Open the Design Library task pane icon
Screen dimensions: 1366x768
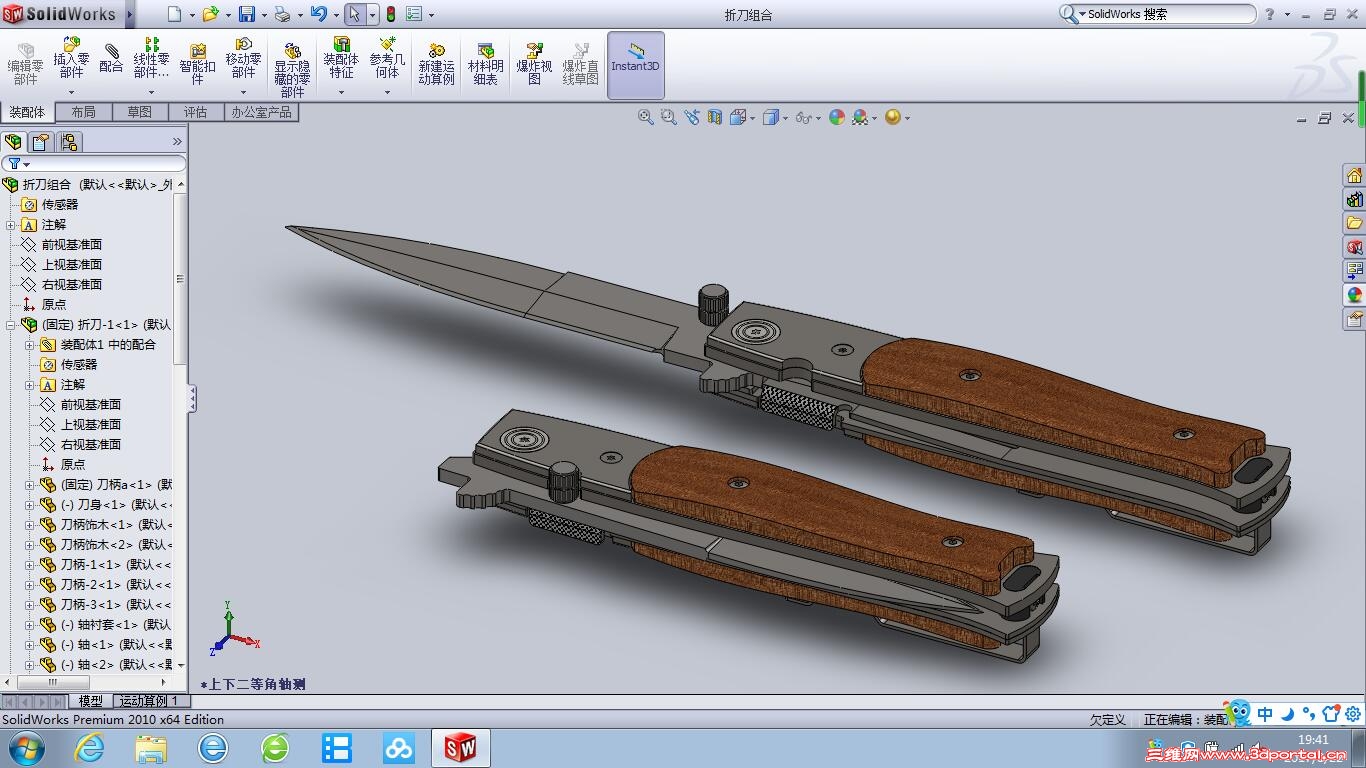coord(1354,199)
